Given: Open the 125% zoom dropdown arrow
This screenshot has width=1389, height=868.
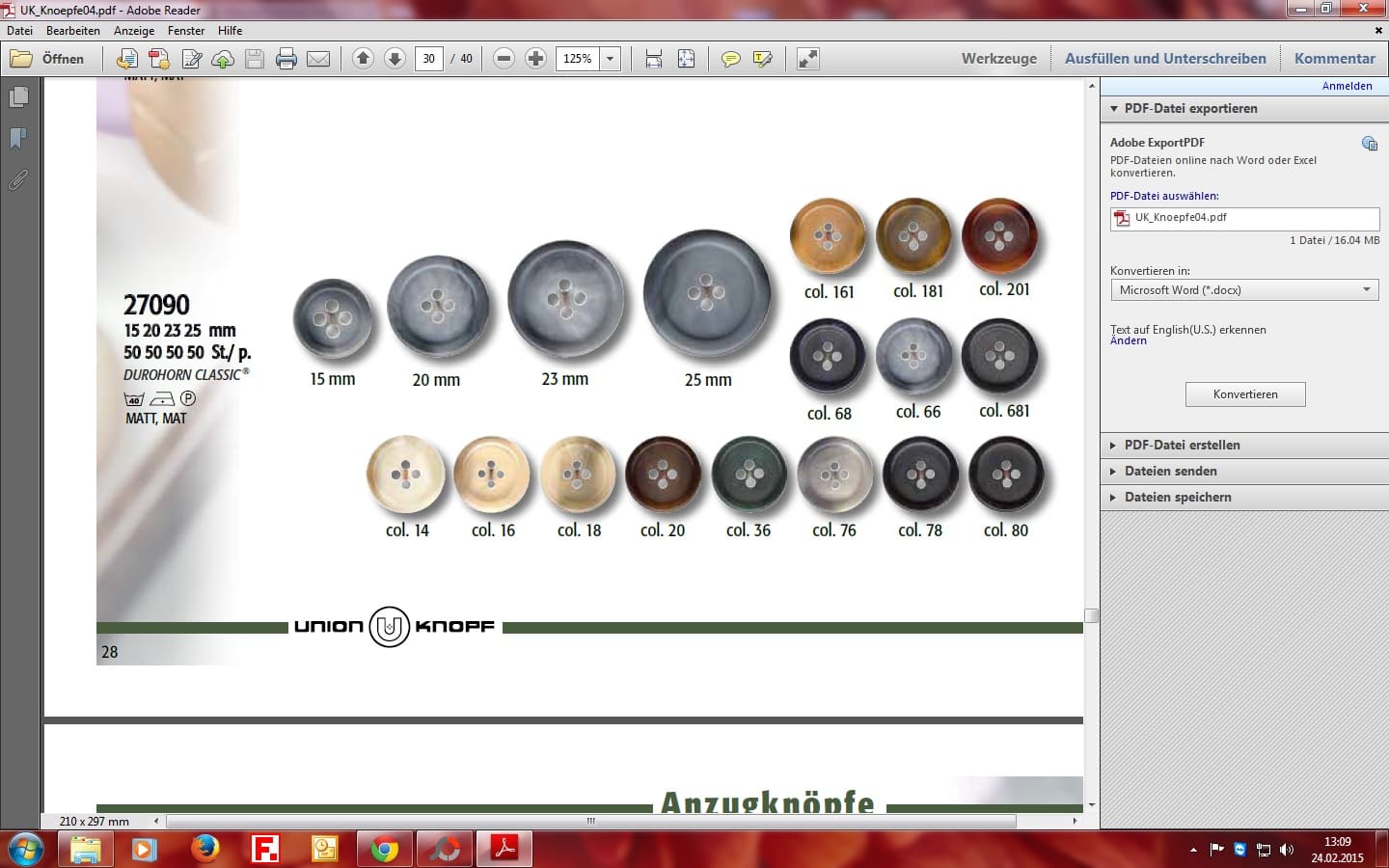Looking at the screenshot, I should click(x=610, y=59).
